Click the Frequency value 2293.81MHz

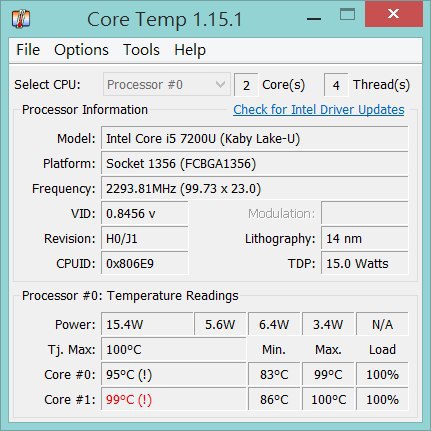click(x=255, y=188)
